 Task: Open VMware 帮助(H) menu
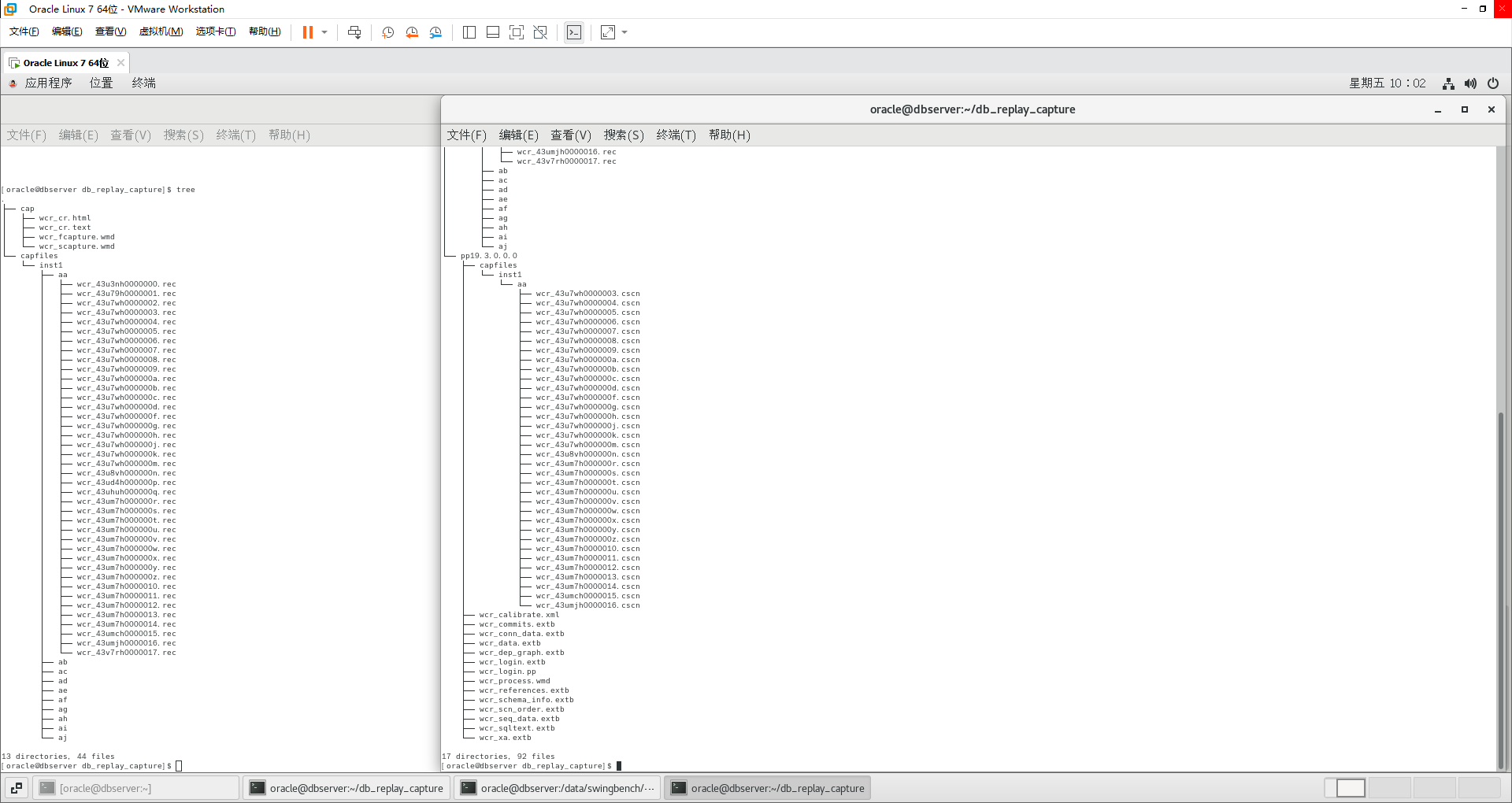tap(265, 31)
